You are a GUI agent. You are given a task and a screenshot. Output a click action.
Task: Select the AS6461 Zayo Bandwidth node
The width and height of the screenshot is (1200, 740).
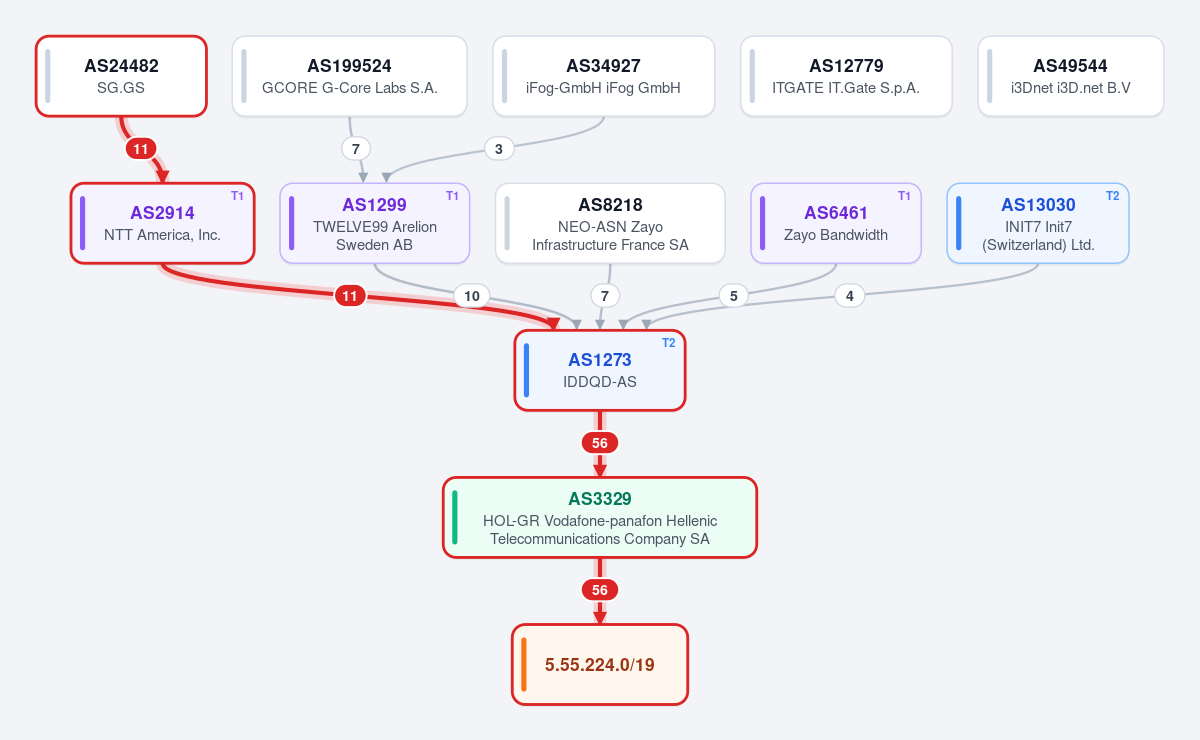coord(835,223)
